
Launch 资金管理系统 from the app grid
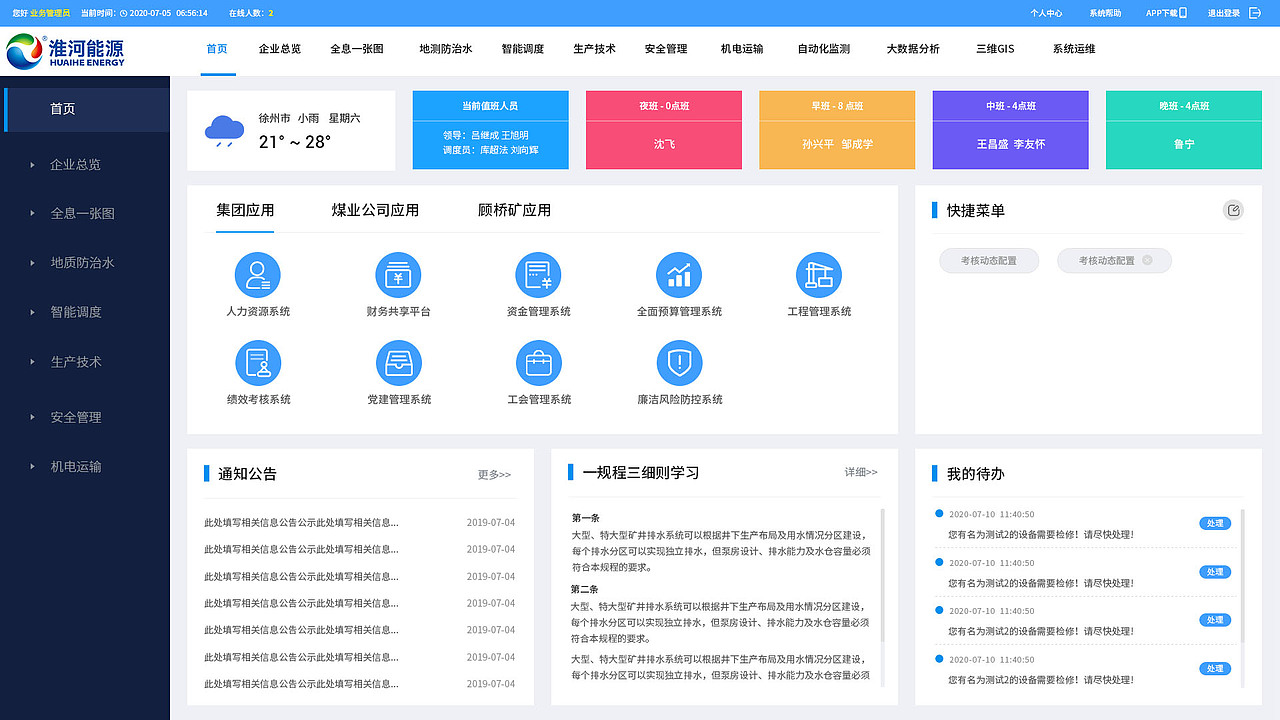click(539, 274)
